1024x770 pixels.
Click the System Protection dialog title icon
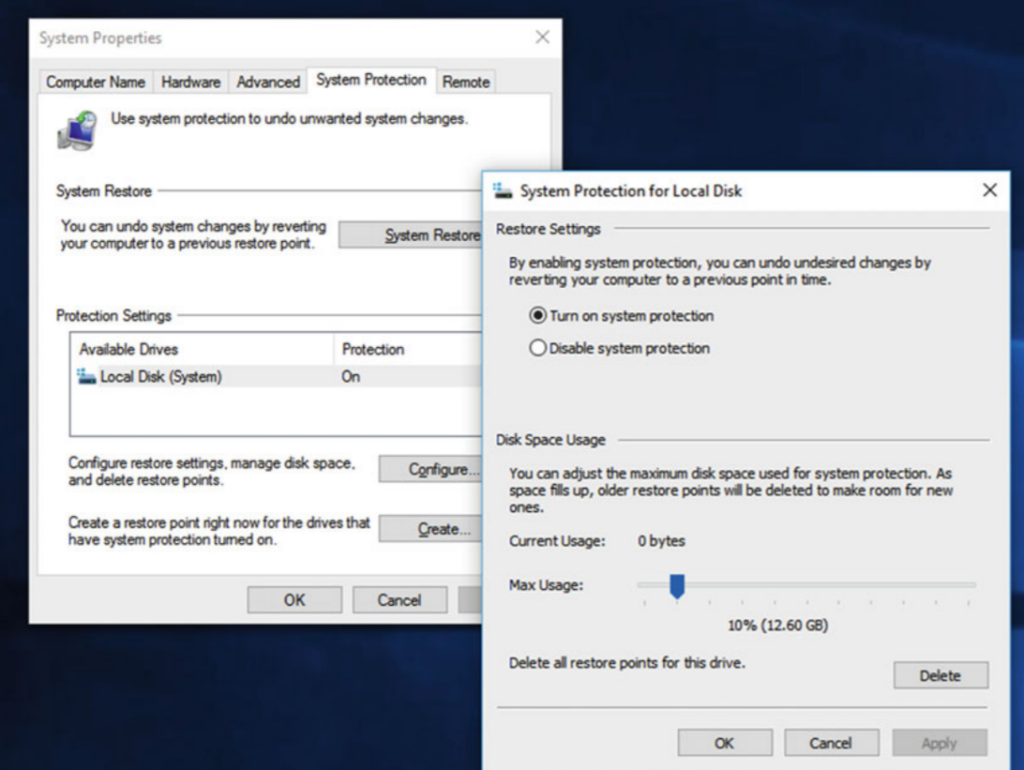(x=502, y=190)
